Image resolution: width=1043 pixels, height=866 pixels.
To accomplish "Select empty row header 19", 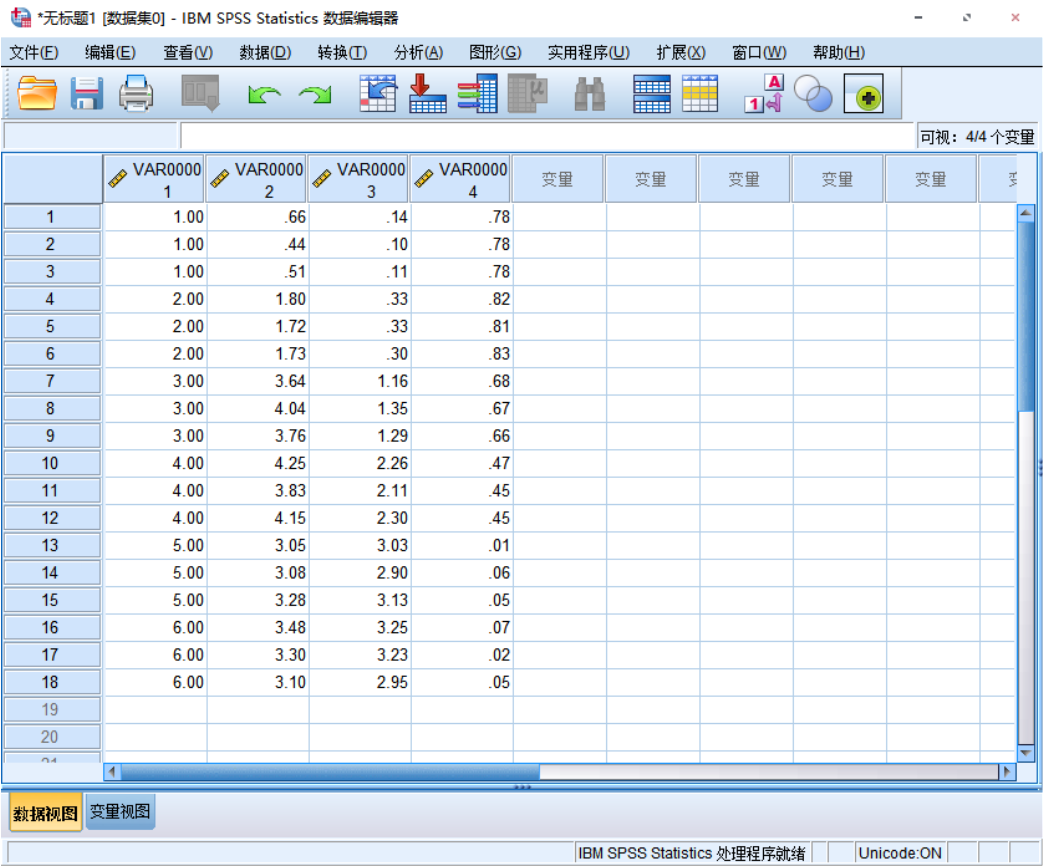I will 52,709.
